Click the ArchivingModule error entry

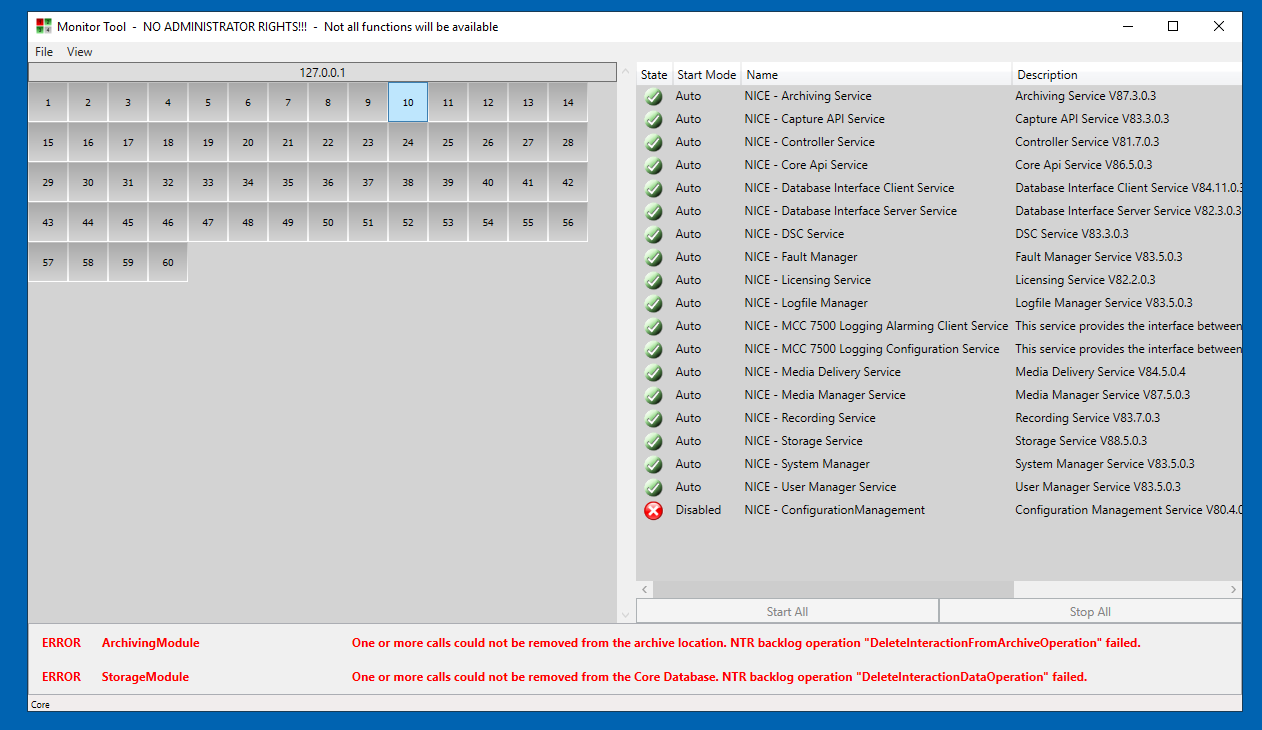(x=150, y=643)
